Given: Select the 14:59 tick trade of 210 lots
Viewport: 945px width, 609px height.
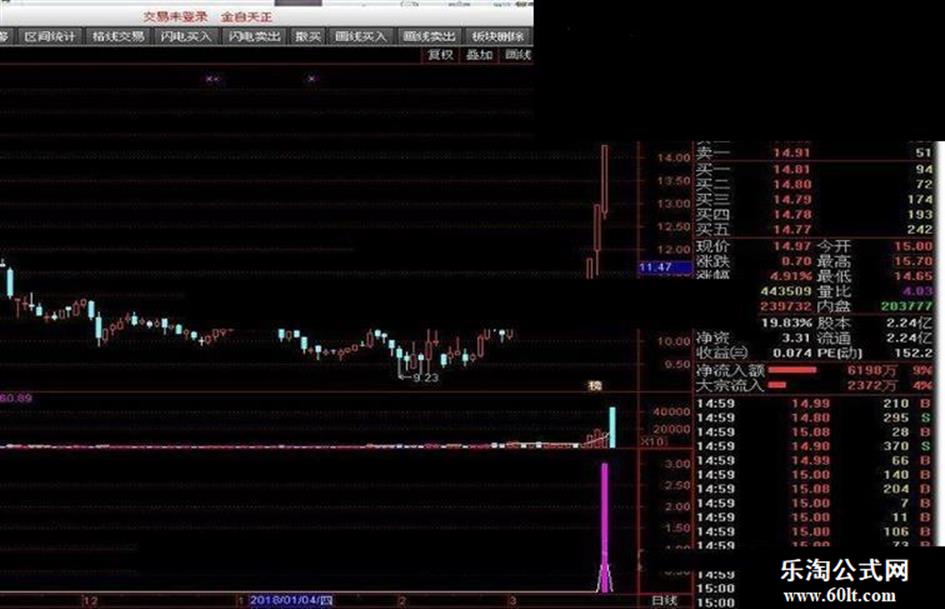Looking at the screenshot, I should point(814,403).
